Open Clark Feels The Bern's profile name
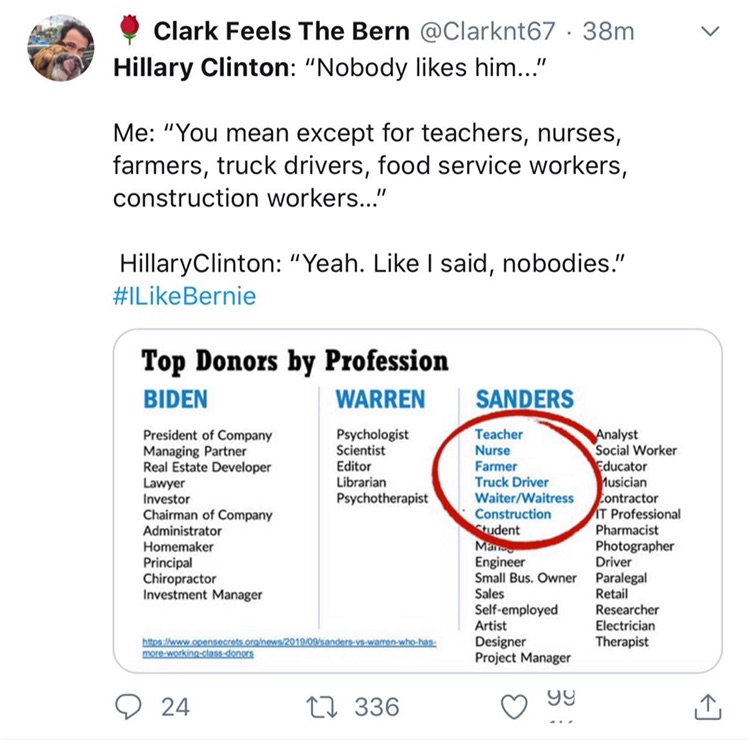Viewport: 750px width, 740px height. tap(281, 32)
